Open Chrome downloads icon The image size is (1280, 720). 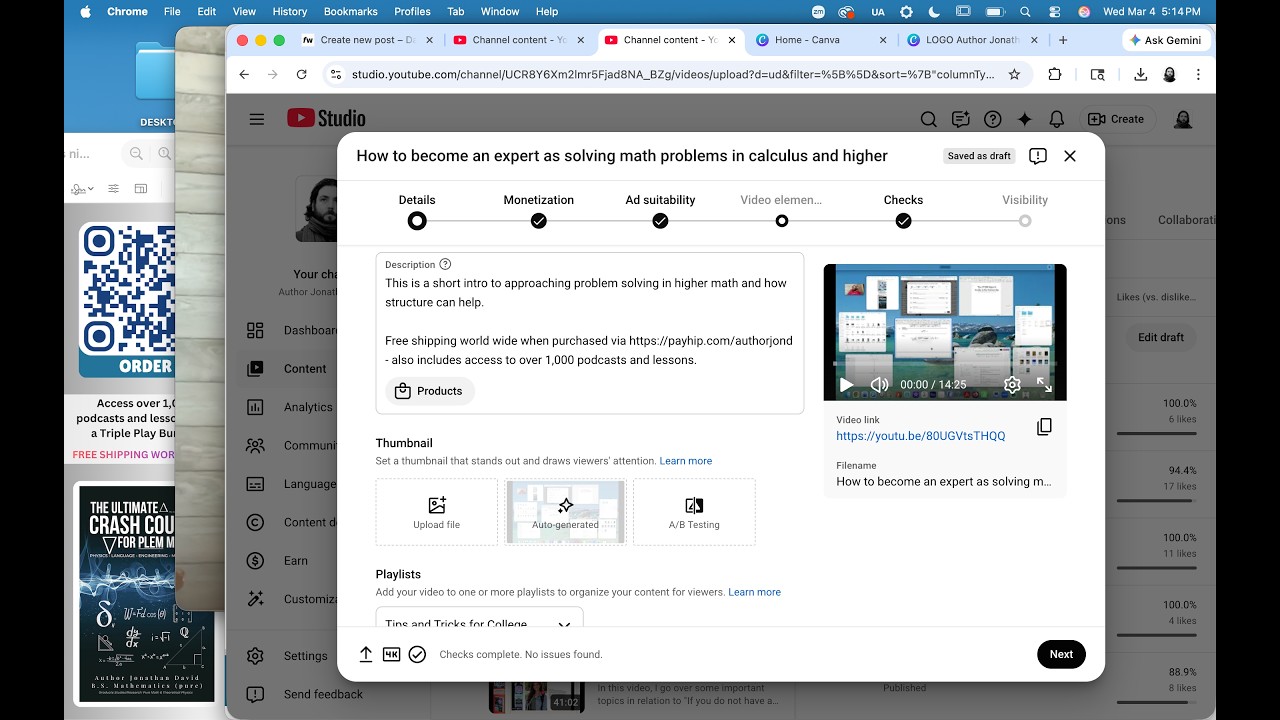tap(1140, 74)
